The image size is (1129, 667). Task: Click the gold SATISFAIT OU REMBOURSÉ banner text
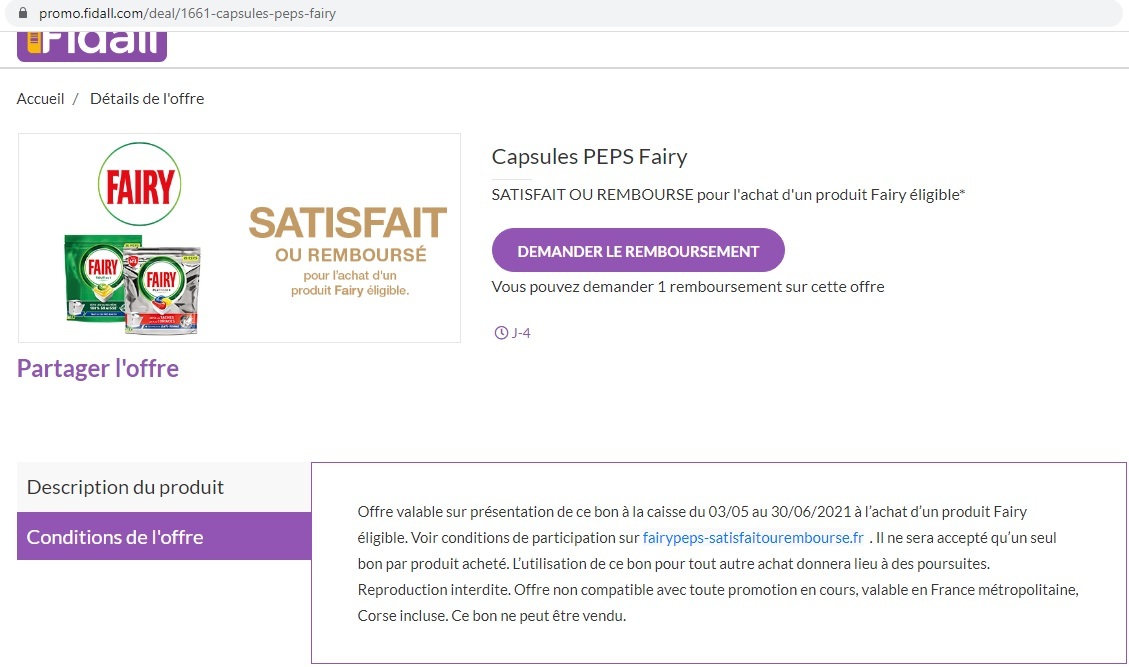348,235
